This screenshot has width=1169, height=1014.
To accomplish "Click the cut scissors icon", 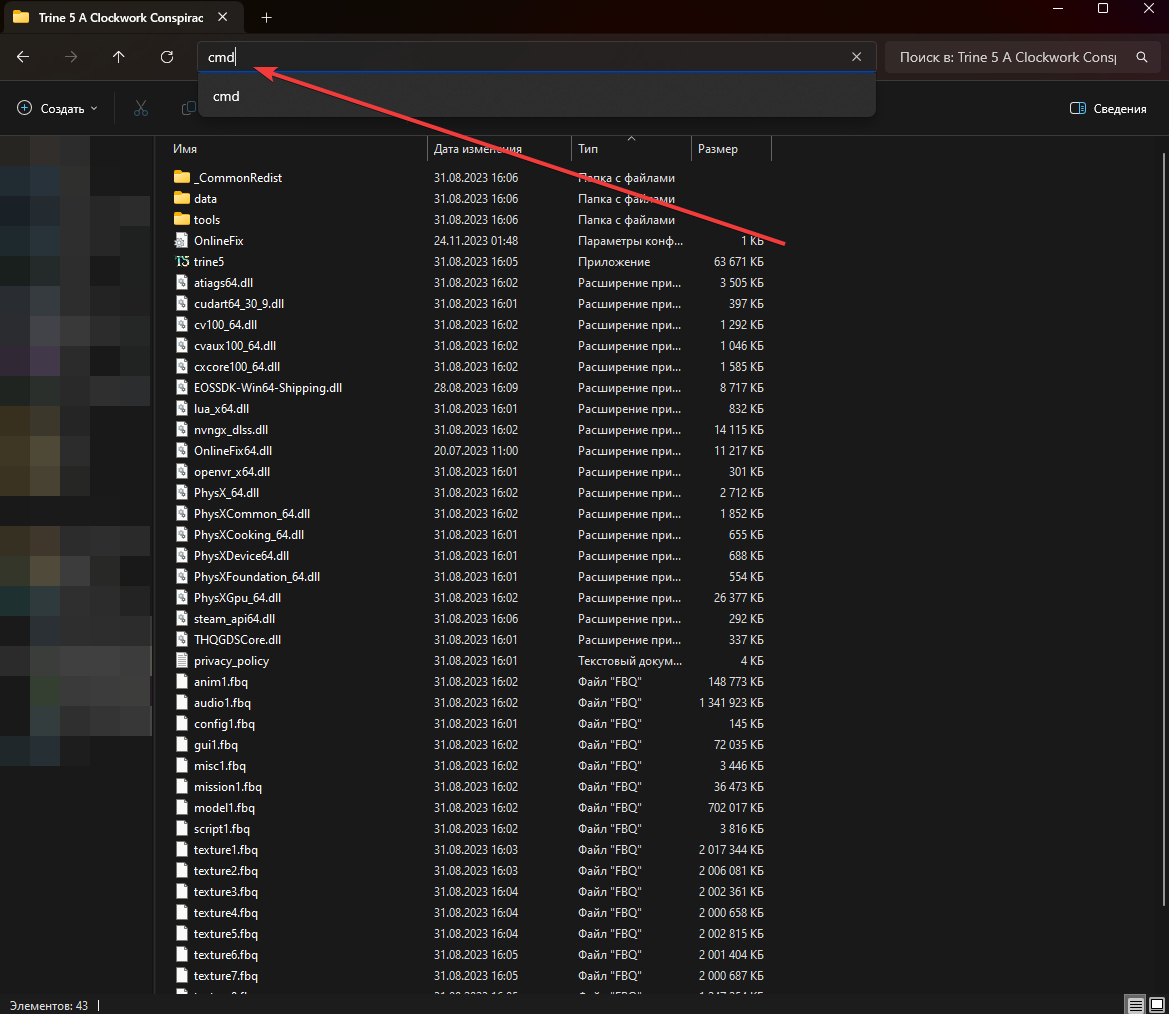I will click(141, 108).
